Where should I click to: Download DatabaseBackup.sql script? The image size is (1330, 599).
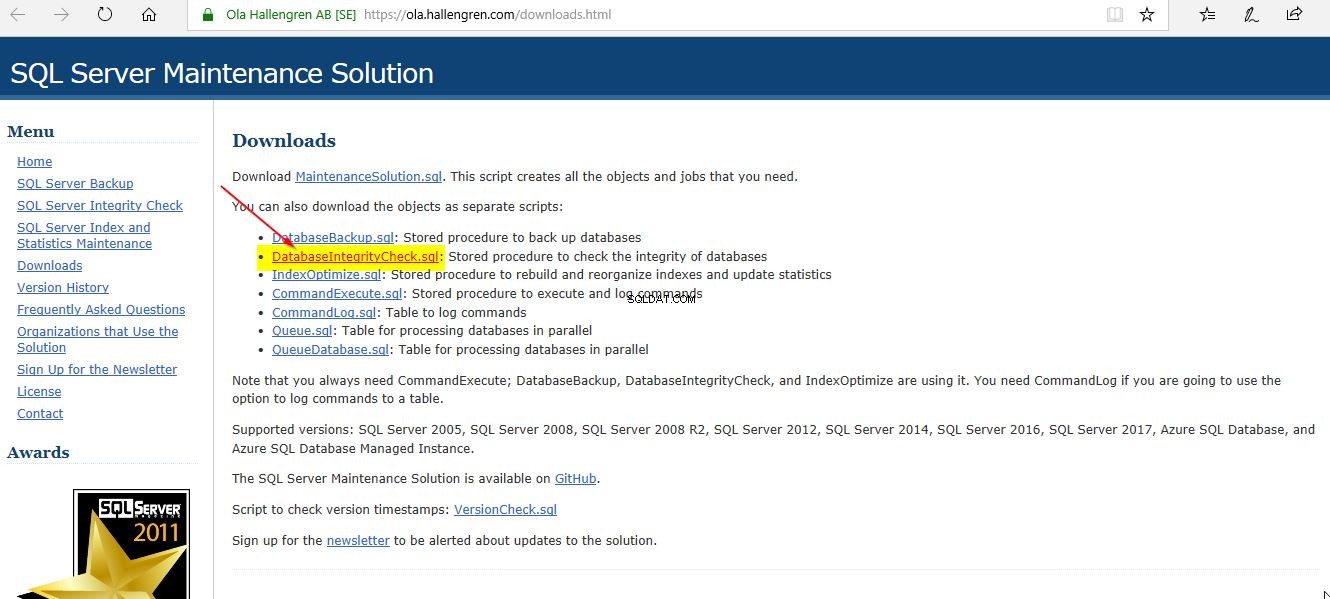(x=333, y=238)
